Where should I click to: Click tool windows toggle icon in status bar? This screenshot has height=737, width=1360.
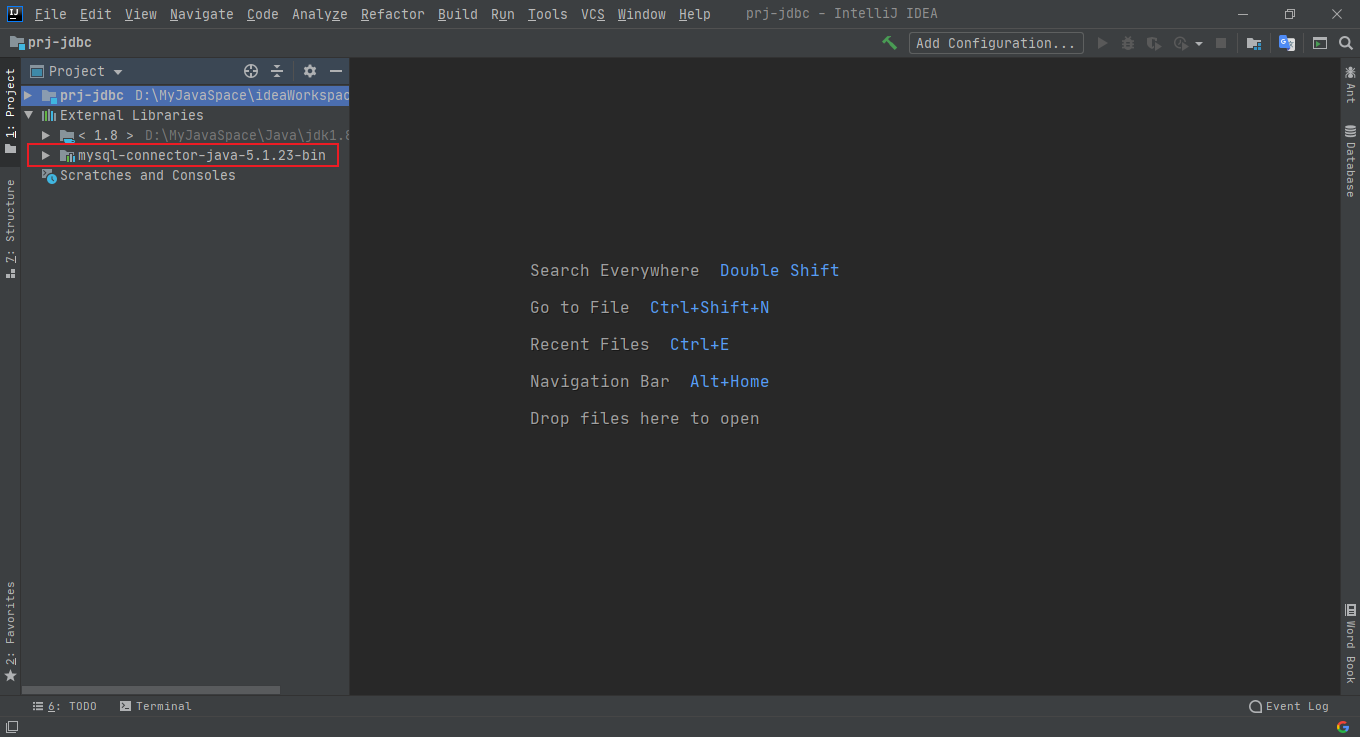coord(10,727)
